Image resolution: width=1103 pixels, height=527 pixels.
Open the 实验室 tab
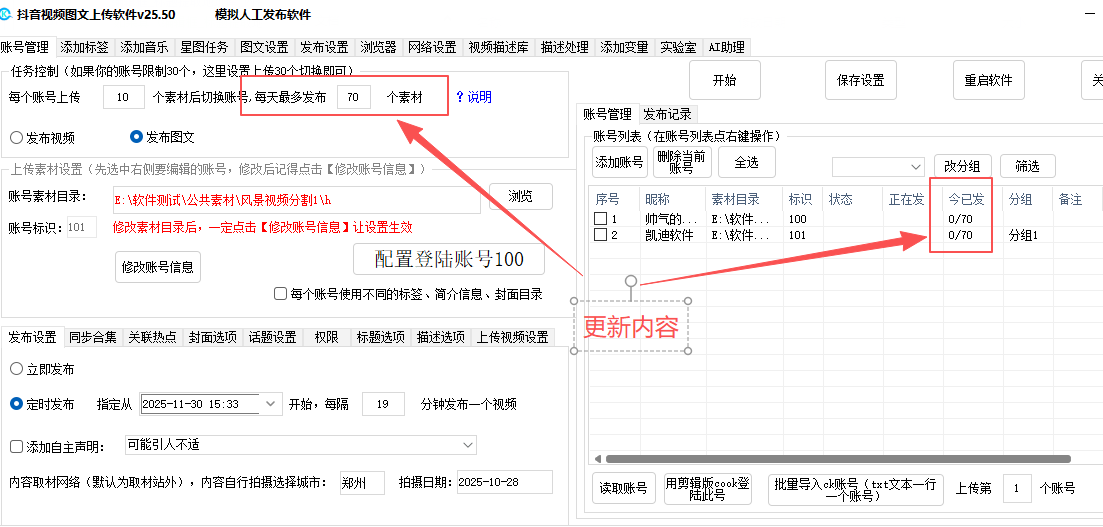tap(679, 47)
